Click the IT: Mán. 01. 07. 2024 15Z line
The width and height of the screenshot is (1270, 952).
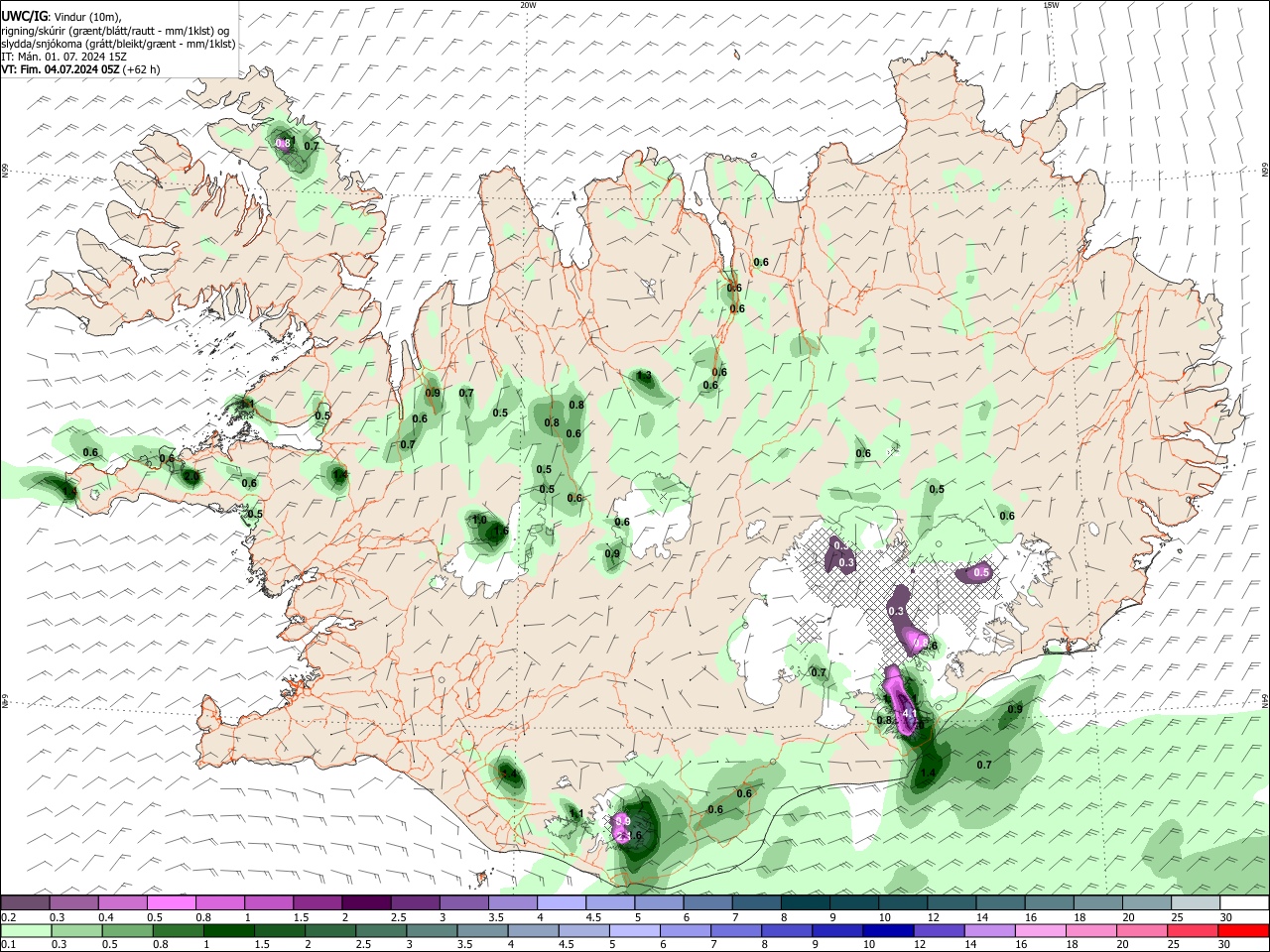tap(63, 57)
